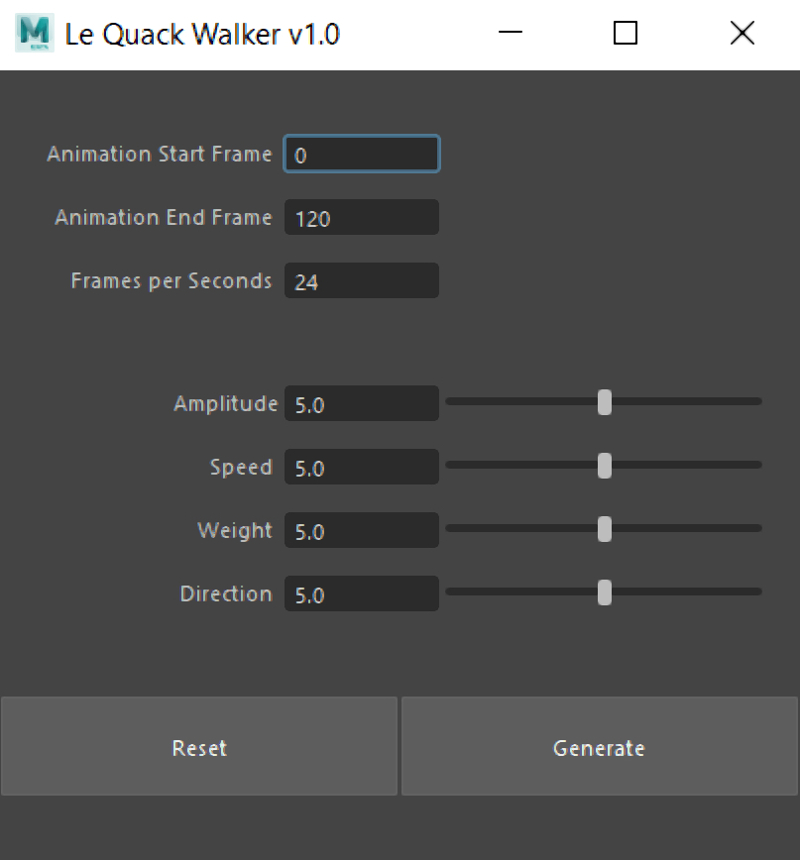Maximize the Le Quack Walker window
The width and height of the screenshot is (800, 860).
[625, 34]
